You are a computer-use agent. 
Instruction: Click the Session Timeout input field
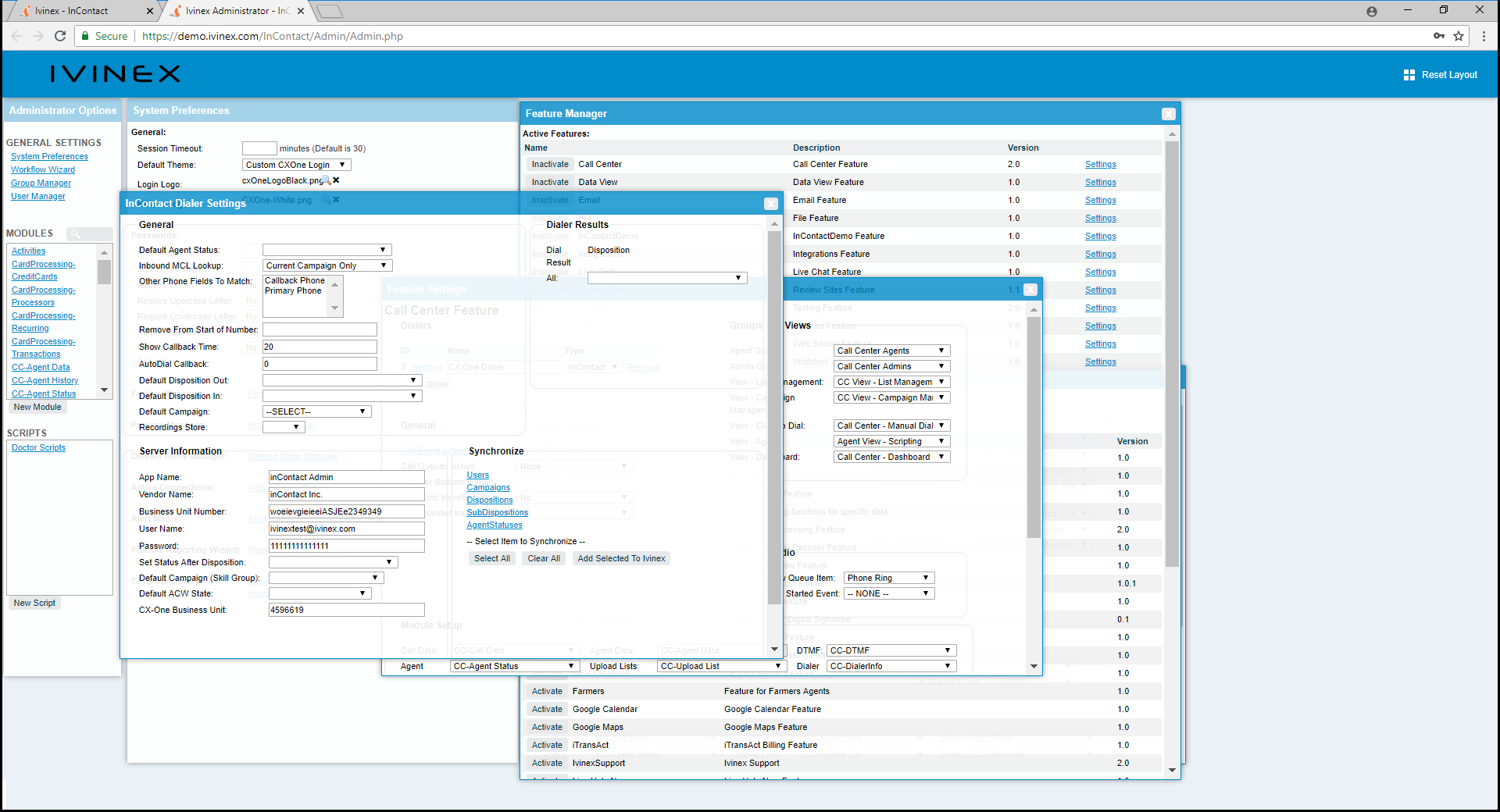pos(259,148)
